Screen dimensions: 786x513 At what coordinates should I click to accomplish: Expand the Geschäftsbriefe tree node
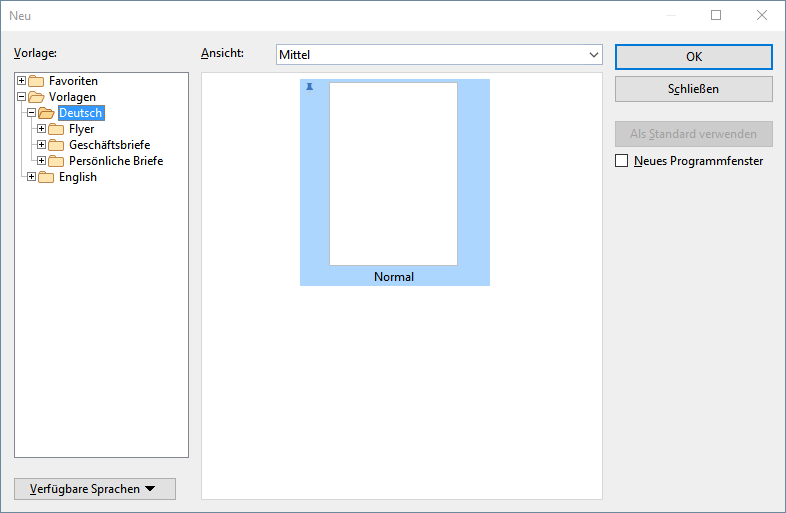(42, 144)
